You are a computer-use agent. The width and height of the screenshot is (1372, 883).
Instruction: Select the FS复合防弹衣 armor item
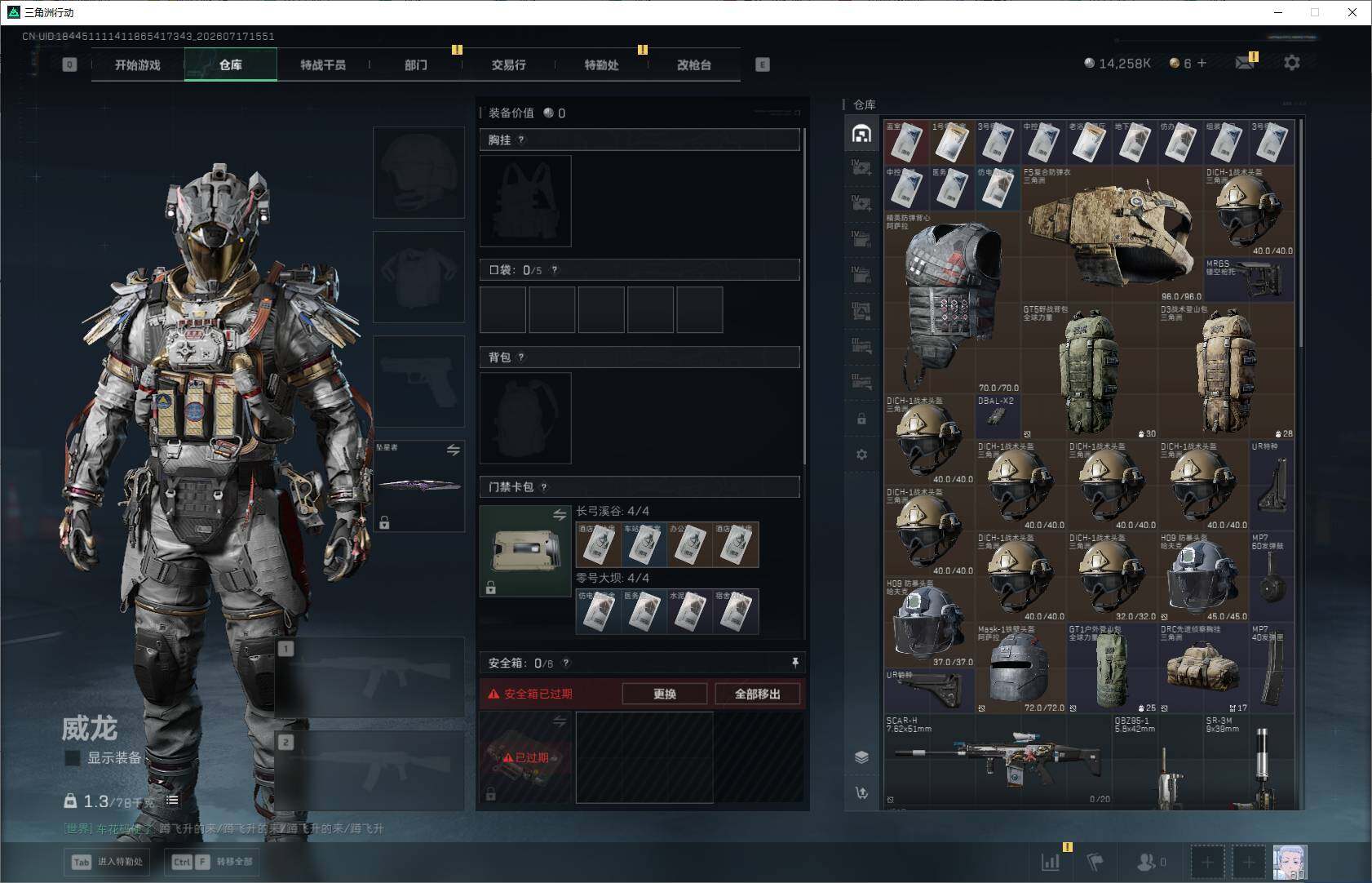[x=1113, y=234]
